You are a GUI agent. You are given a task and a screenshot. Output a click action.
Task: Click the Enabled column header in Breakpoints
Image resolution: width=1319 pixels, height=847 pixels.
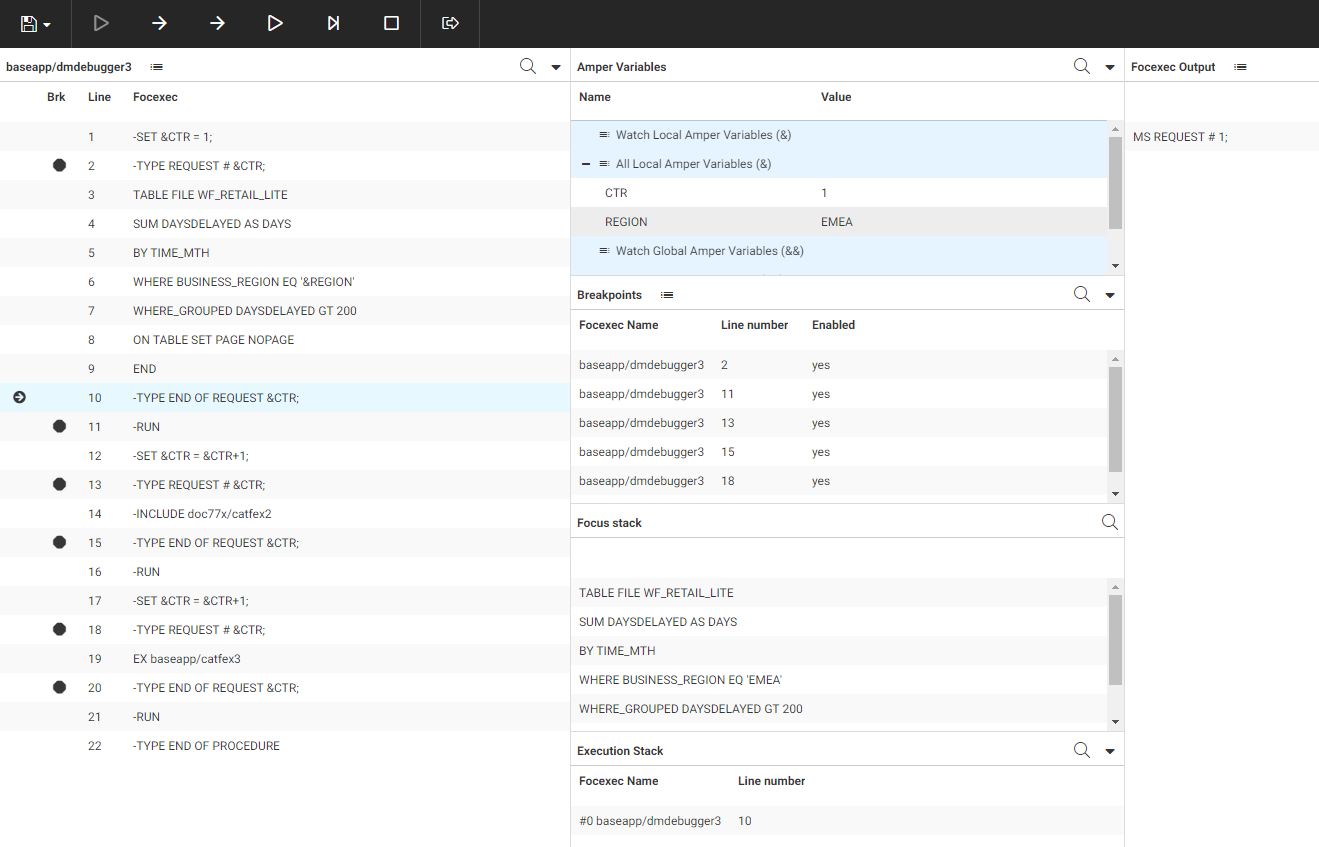(x=833, y=325)
